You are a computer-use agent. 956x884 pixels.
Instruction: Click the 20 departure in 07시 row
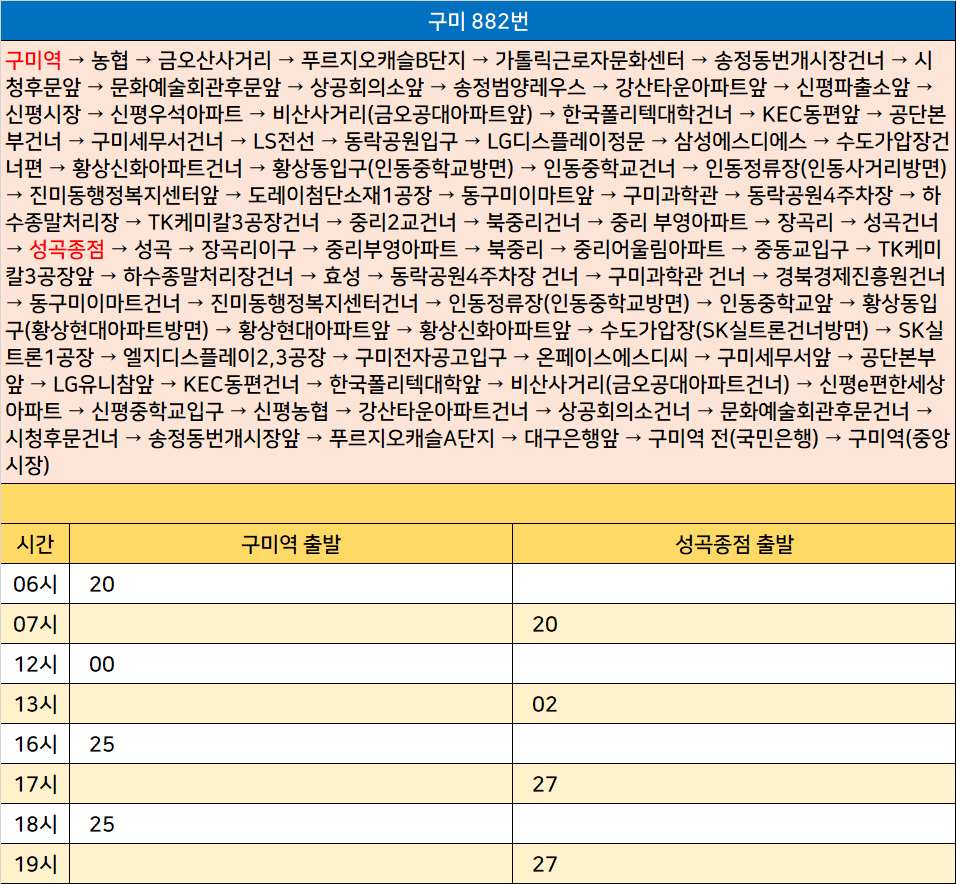[x=544, y=624]
